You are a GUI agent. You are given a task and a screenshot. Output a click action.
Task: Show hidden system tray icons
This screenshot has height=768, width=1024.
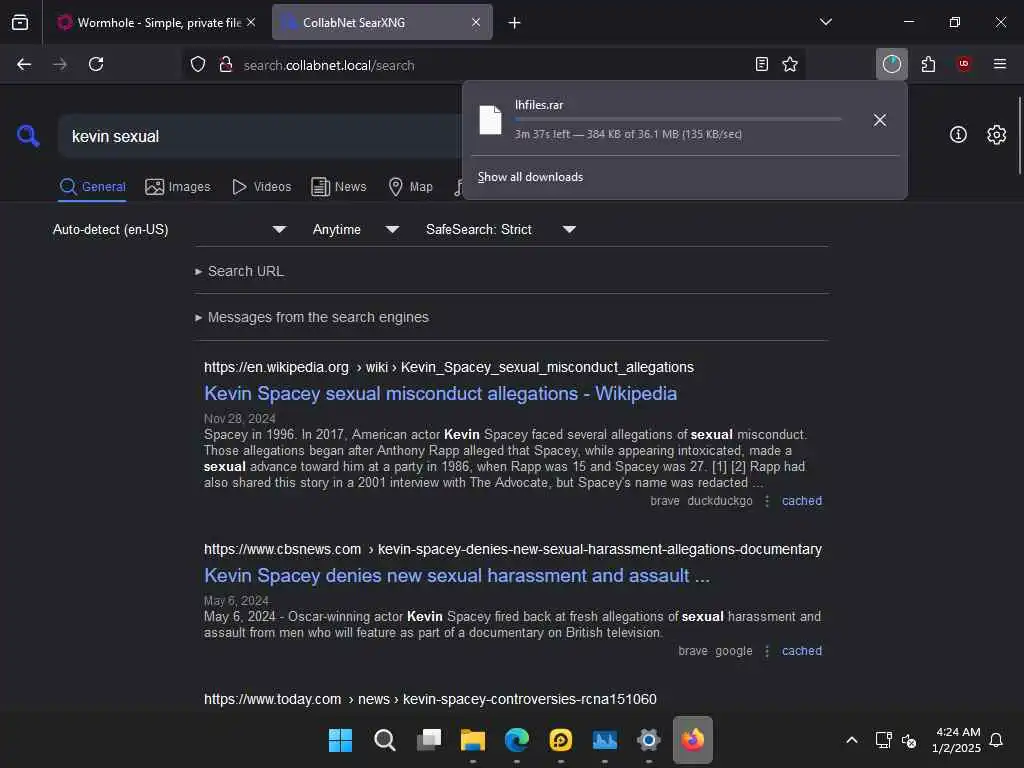[x=852, y=740]
